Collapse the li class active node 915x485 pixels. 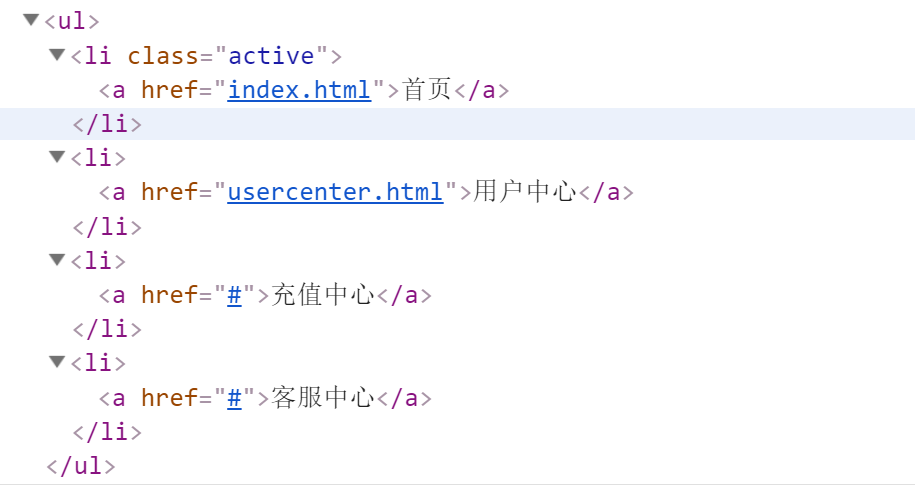[x=57, y=55]
